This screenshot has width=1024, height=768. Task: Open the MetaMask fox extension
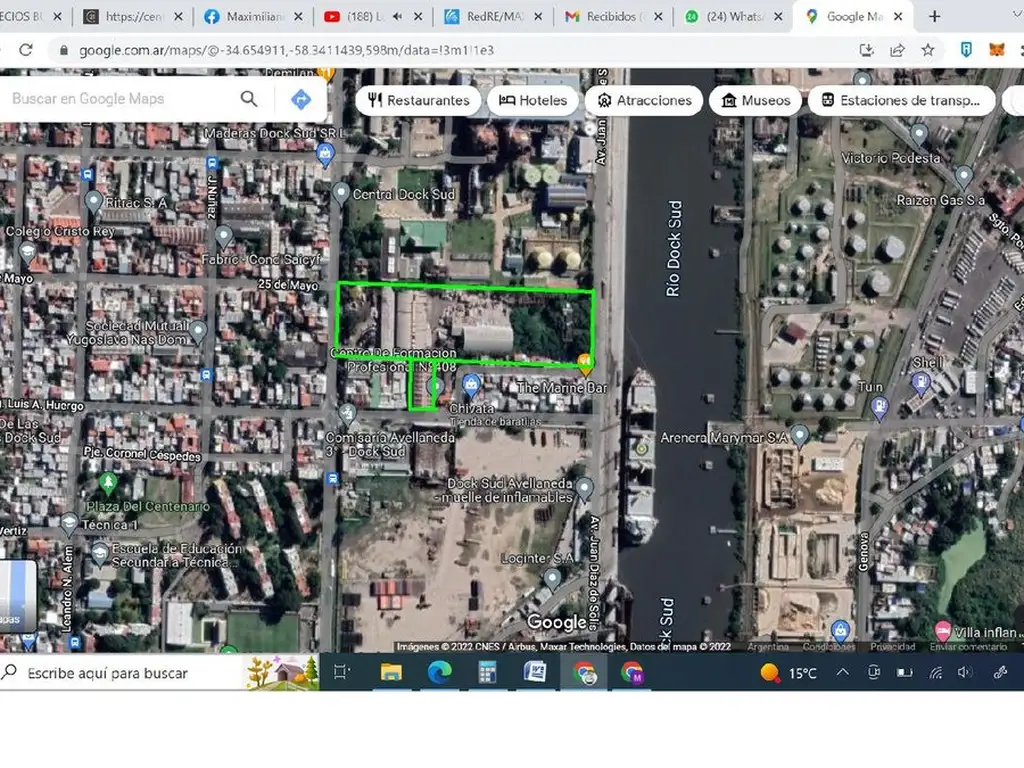(x=997, y=50)
